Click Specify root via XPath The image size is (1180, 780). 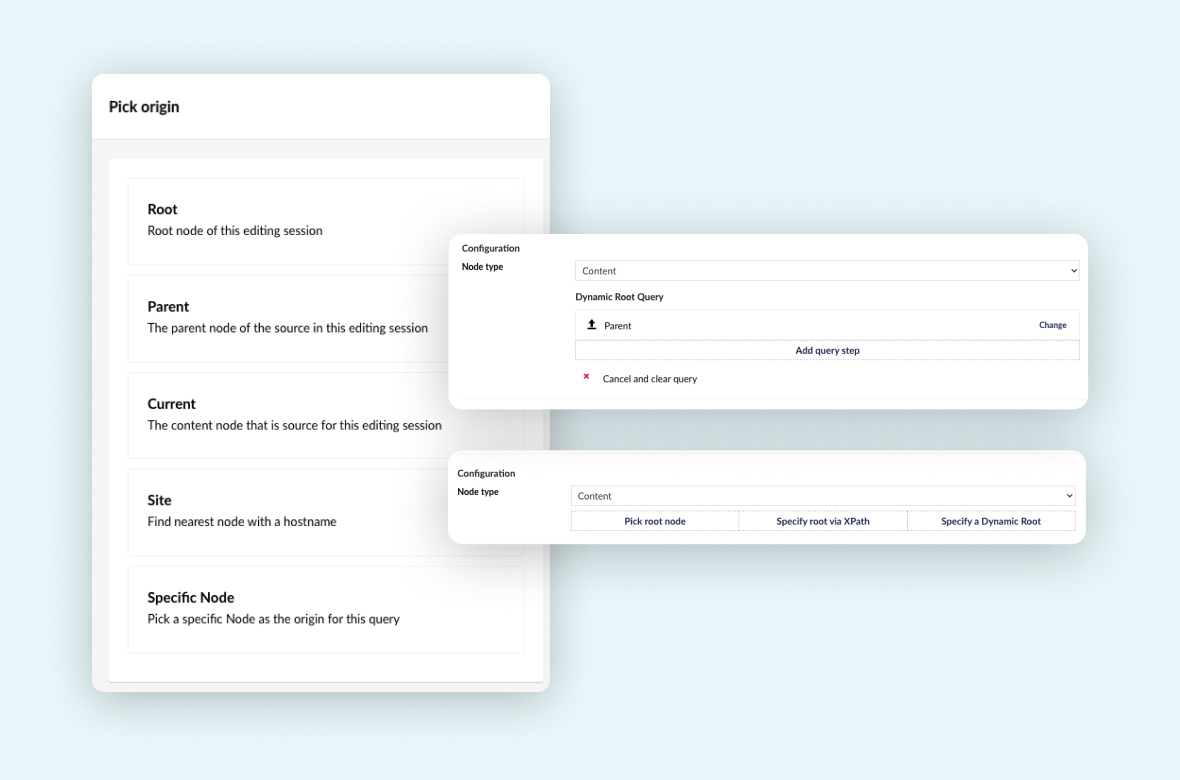[822, 521]
